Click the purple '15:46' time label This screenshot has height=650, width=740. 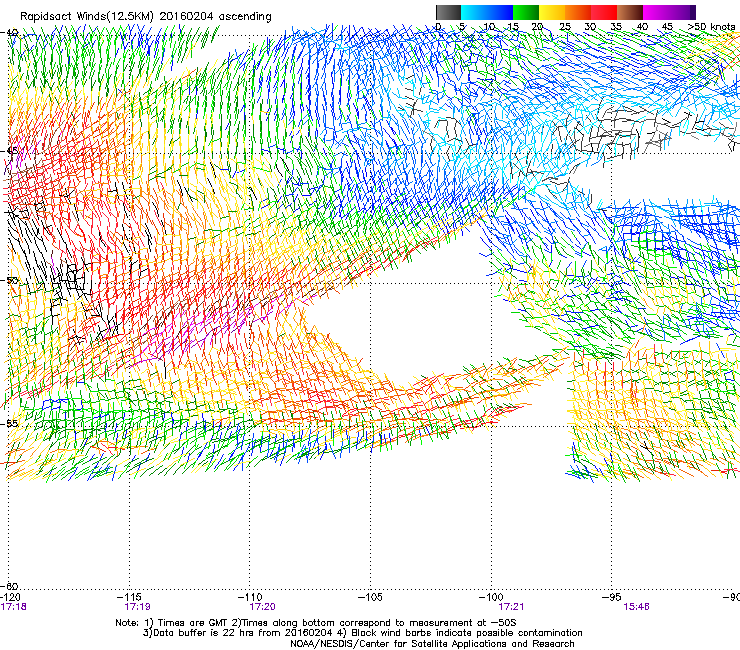(x=636, y=607)
